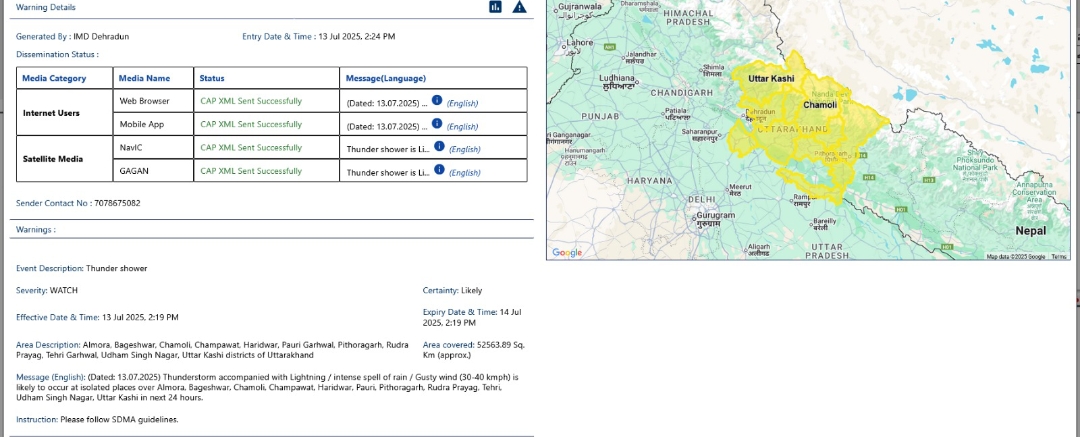Click the bar chart icon in the header
Image resolution: width=1080 pixels, height=437 pixels.
tap(495, 7)
